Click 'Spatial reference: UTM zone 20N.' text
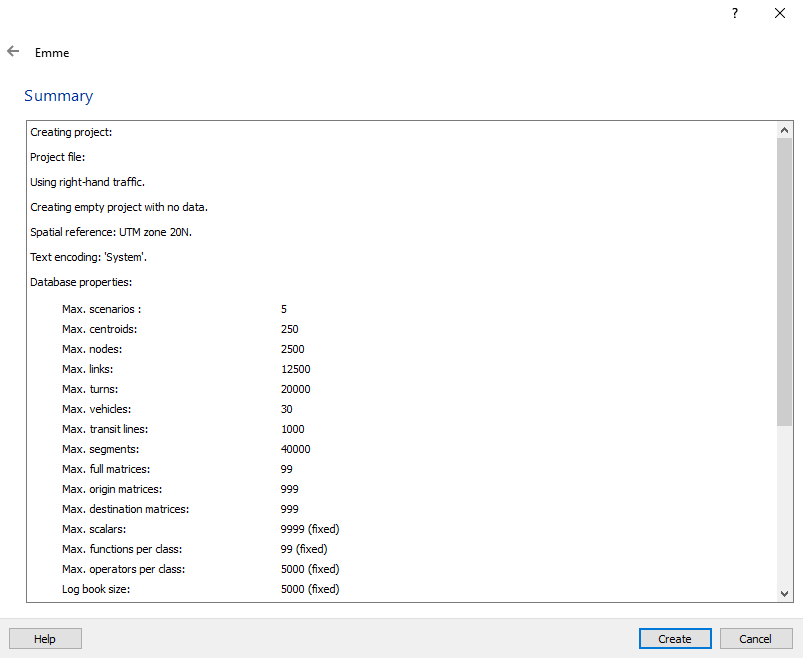Viewport: 803px width, 658px height. pos(111,232)
